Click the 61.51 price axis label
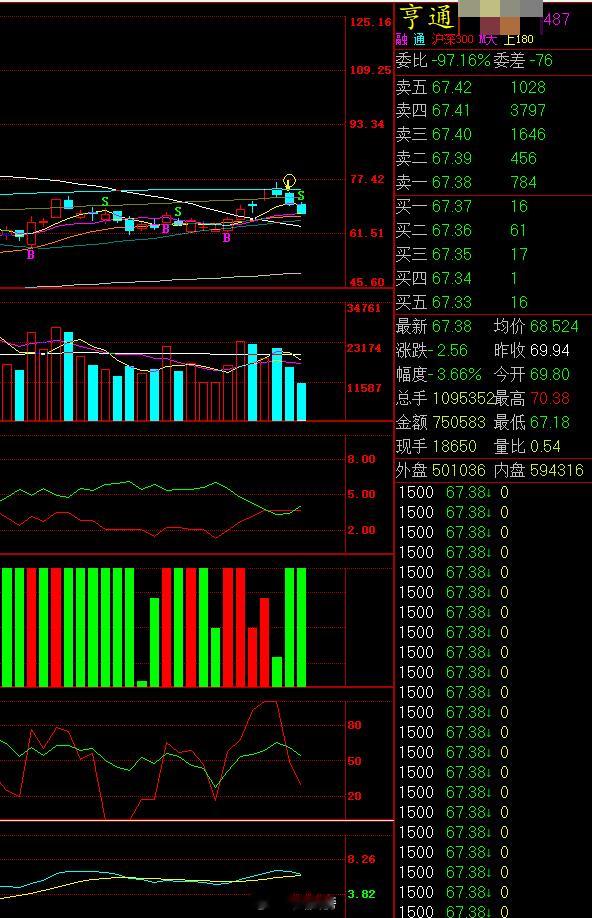Image resolution: width=592 pixels, height=918 pixels. [367, 233]
